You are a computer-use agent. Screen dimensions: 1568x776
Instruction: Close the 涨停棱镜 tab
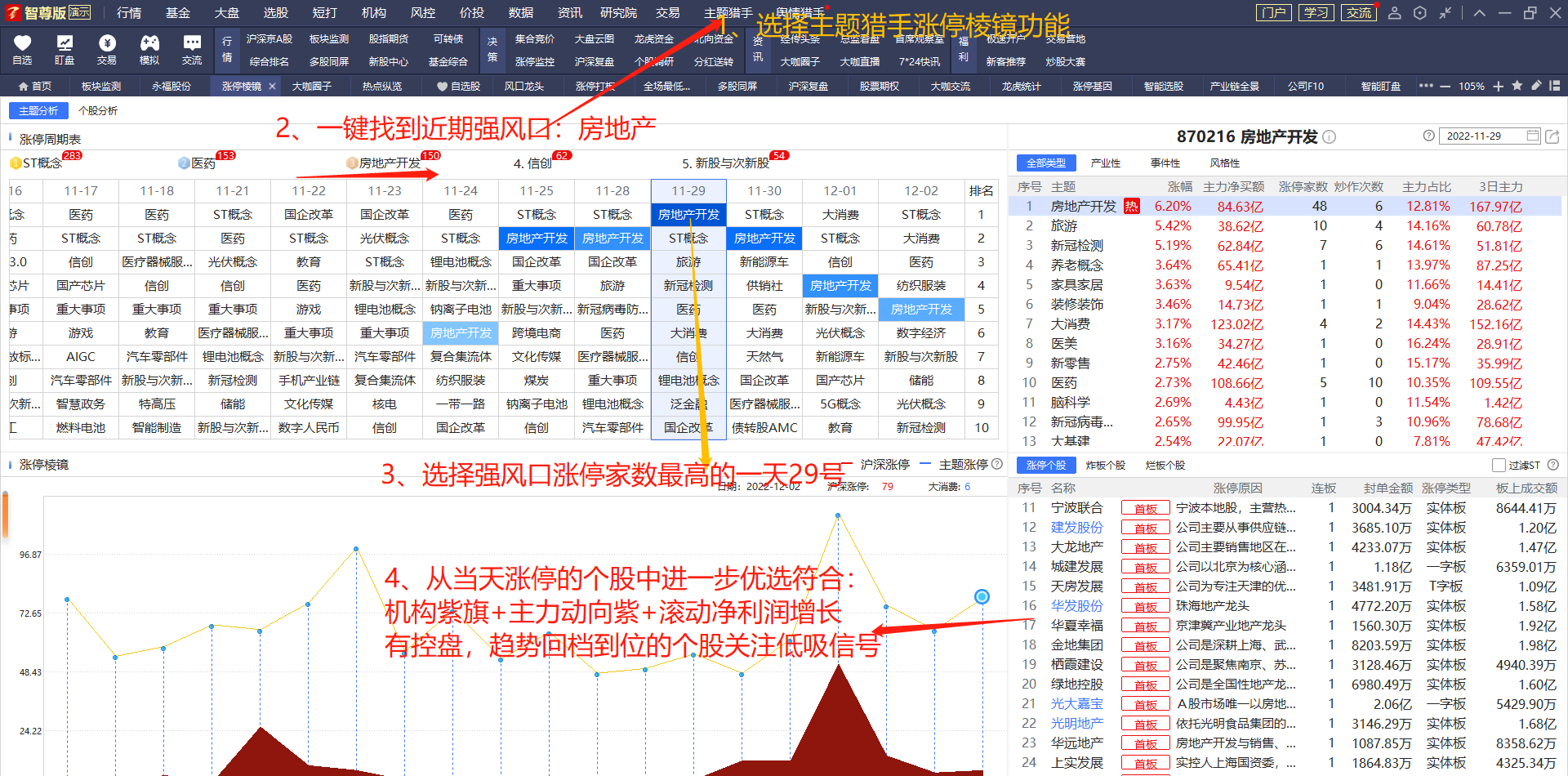coord(272,86)
